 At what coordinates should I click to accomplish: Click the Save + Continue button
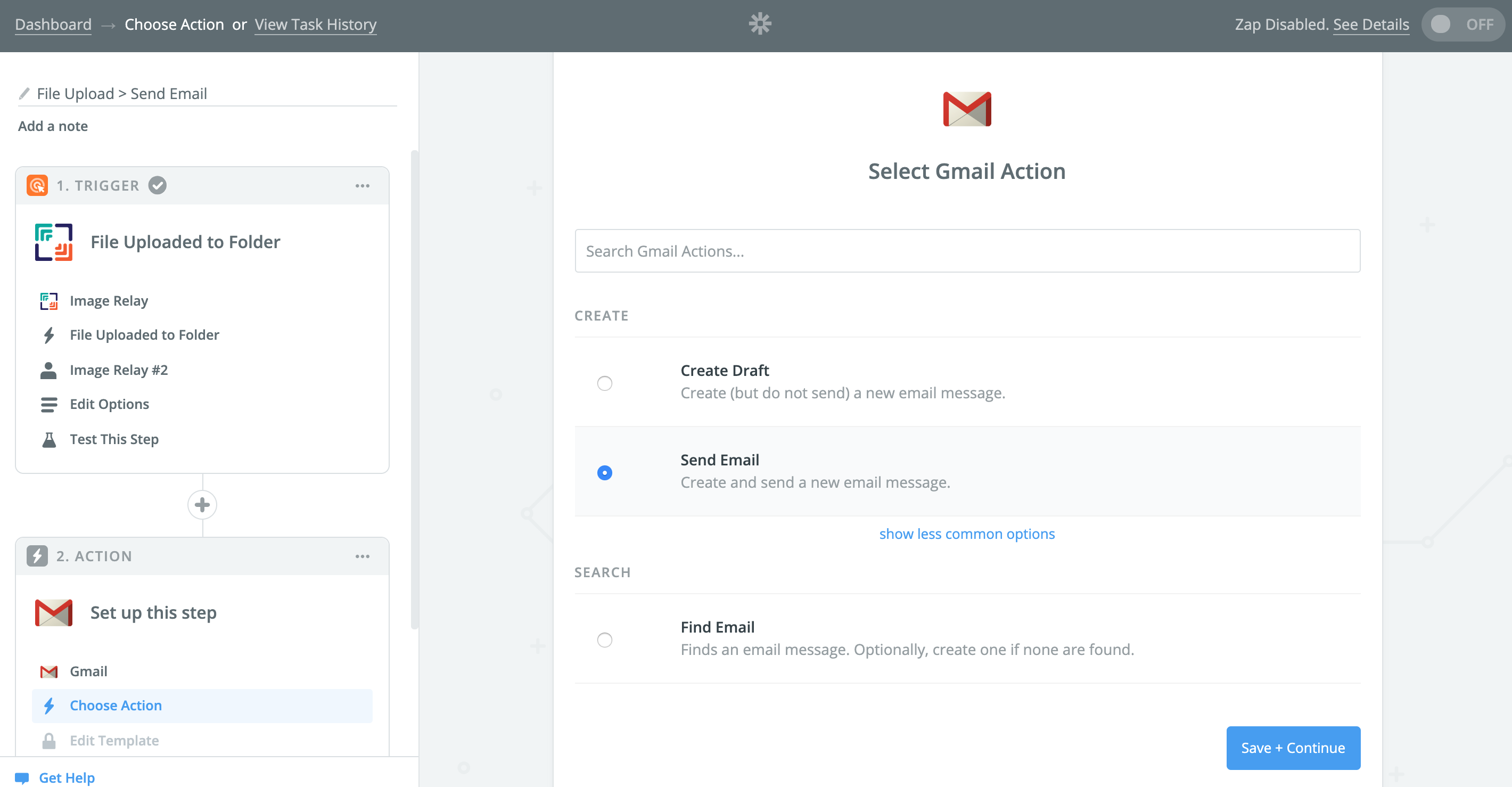pyautogui.click(x=1293, y=748)
